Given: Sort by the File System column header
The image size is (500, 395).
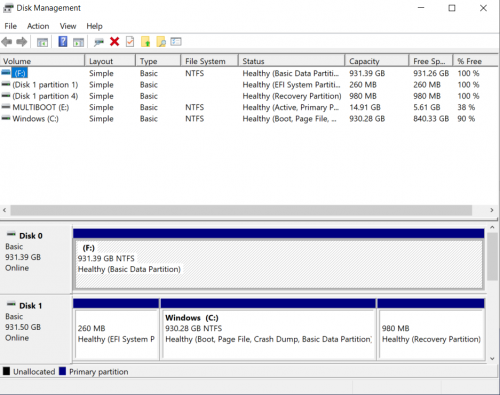Looking at the screenshot, I should pos(210,61).
